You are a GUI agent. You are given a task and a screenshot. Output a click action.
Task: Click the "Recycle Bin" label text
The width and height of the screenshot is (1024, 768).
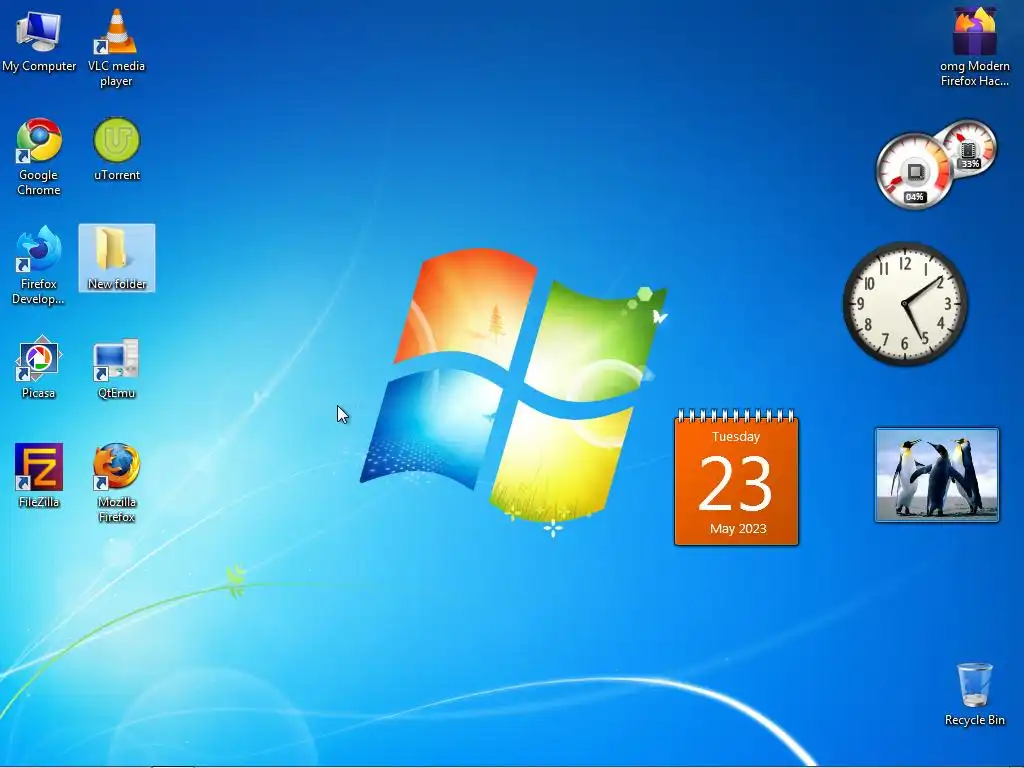[974, 720]
